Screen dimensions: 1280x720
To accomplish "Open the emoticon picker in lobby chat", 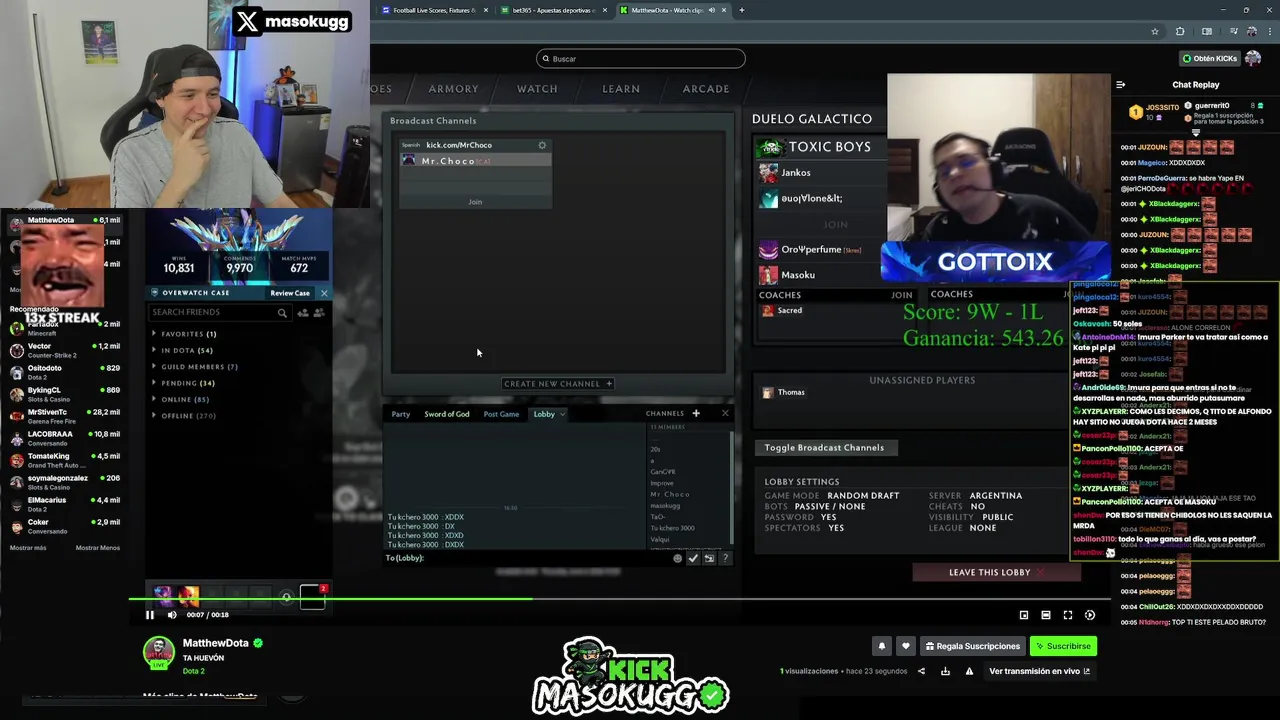I will pyautogui.click(x=678, y=558).
